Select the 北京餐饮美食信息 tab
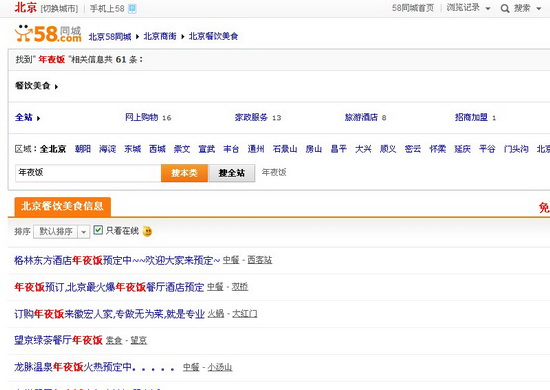The height and width of the screenshot is (390, 550). point(62,207)
